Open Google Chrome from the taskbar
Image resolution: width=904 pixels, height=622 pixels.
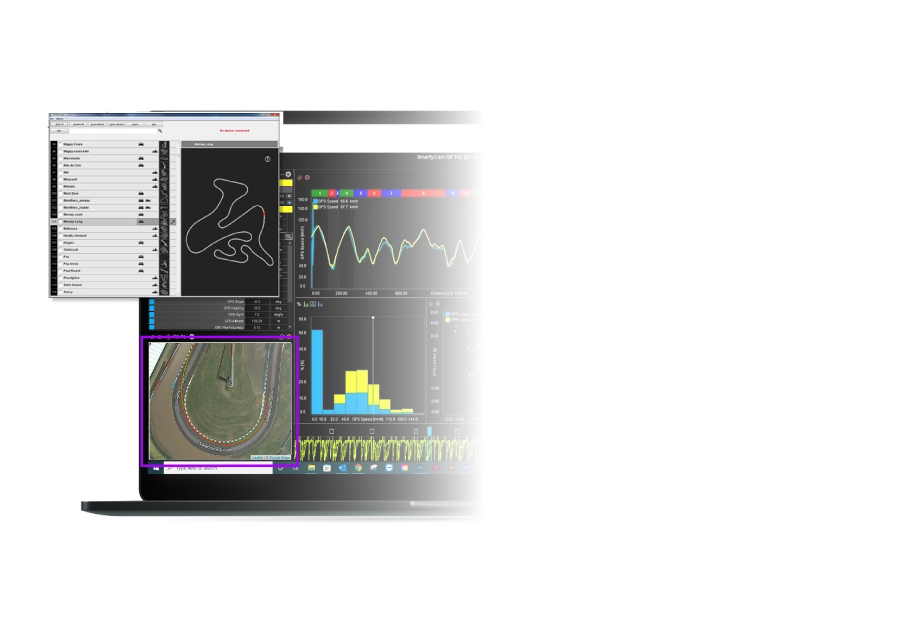[x=358, y=467]
